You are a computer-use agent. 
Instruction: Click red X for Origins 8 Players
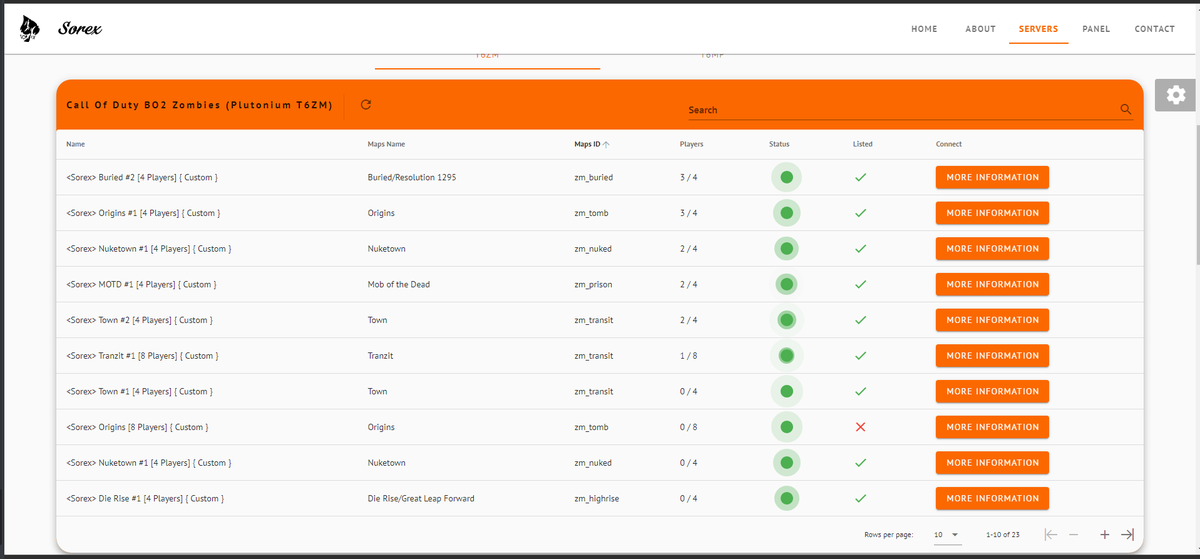coord(860,427)
